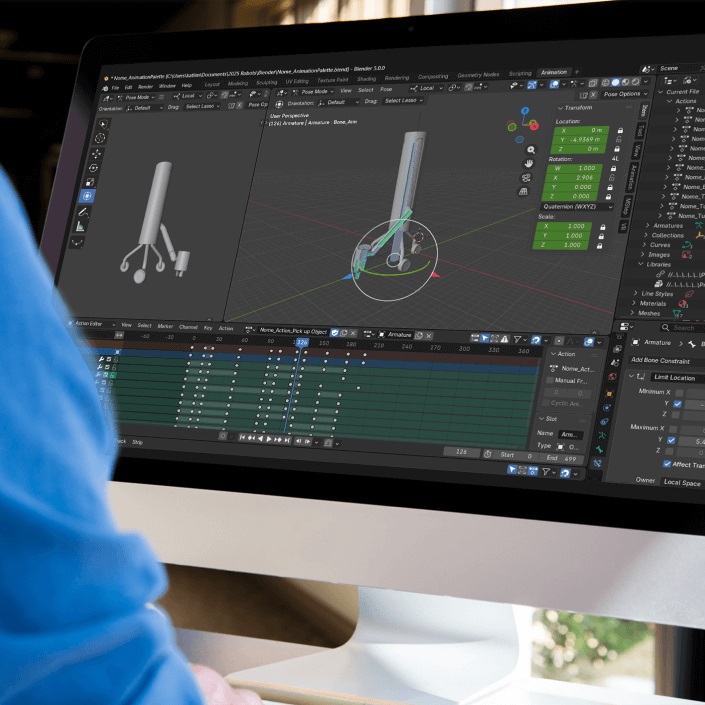The height and width of the screenshot is (705, 705).
Task: Switch to the Scripting workspace tab
Action: click(x=520, y=74)
